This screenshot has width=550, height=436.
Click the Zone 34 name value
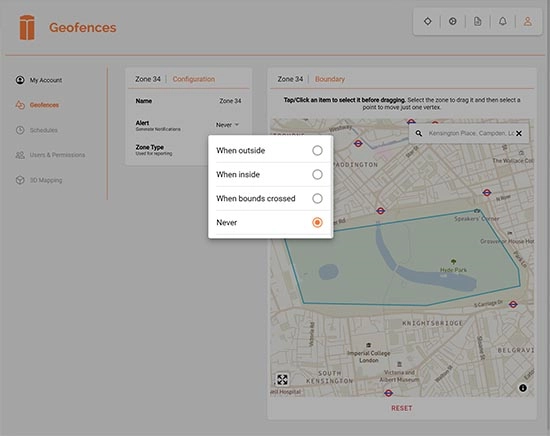tap(230, 101)
